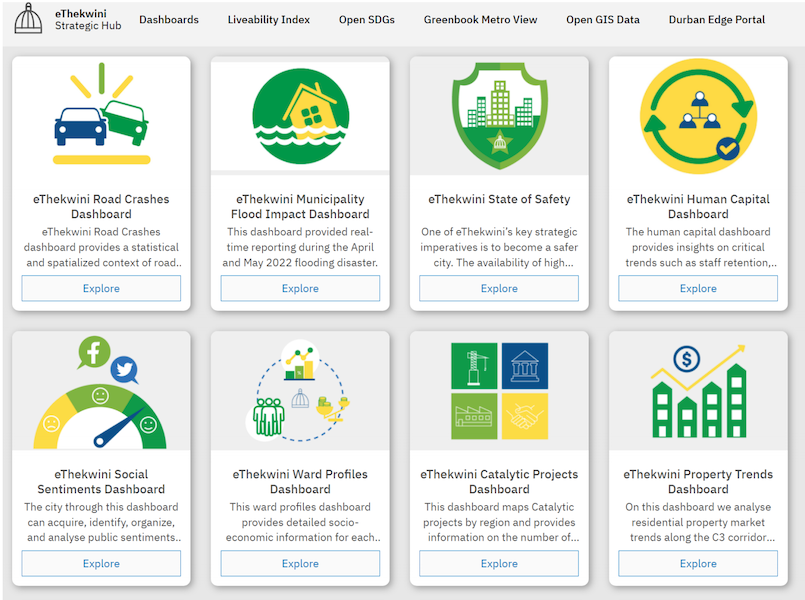Click the yellow handshake tile
Image resolution: width=805 pixels, height=600 pixels.
(525, 416)
